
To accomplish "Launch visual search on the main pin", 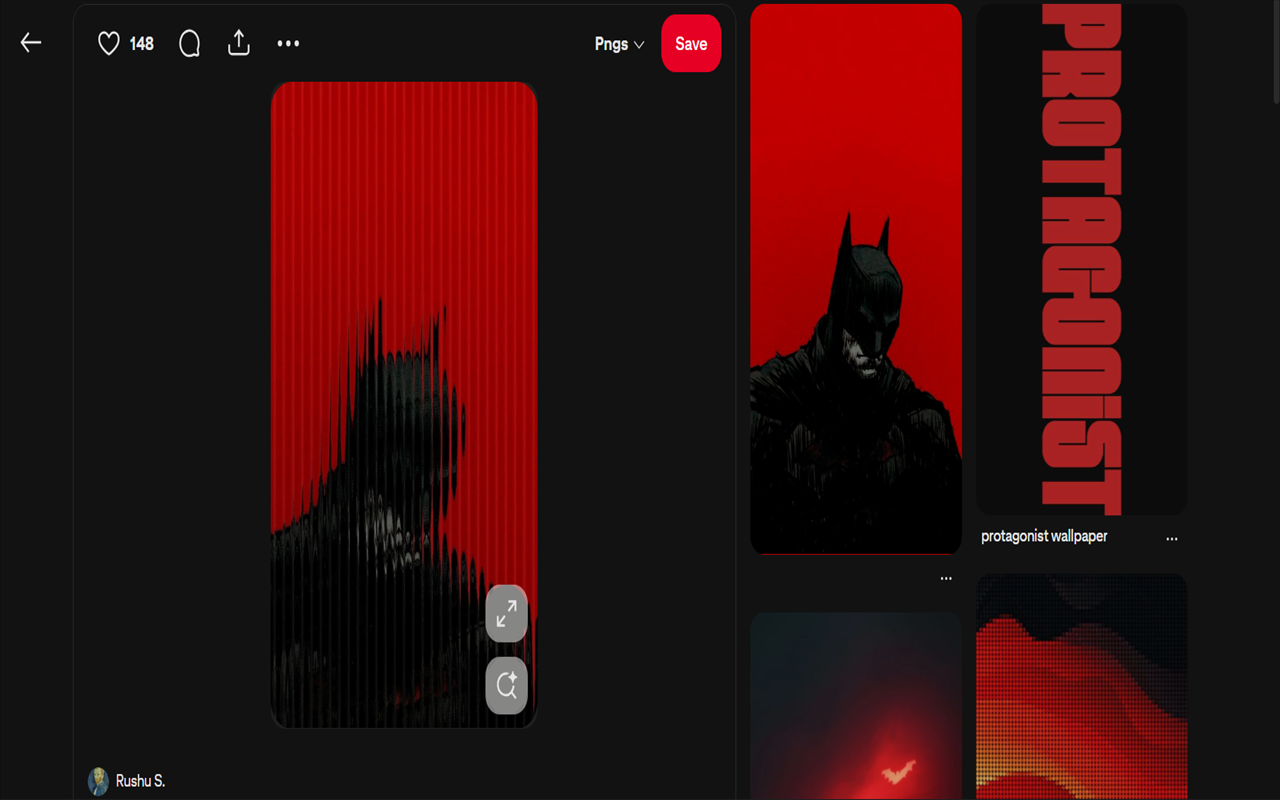I will pyautogui.click(x=506, y=685).
